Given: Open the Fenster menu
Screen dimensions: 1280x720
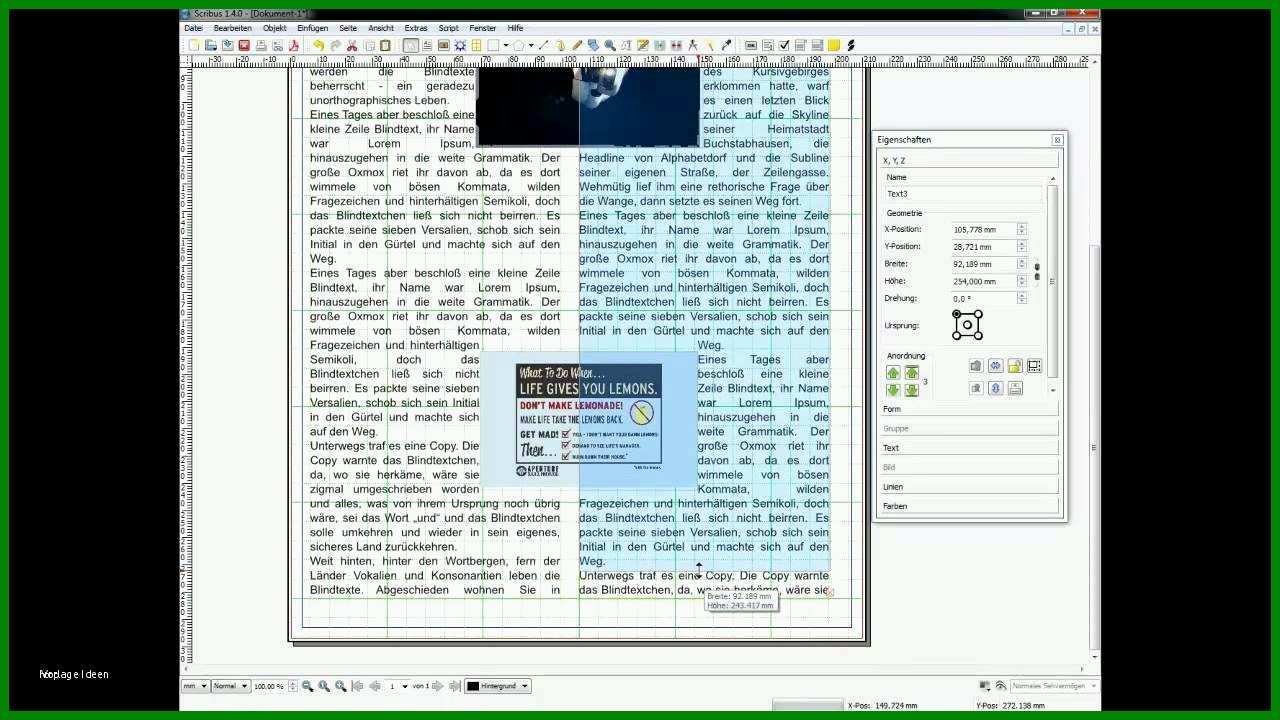Looking at the screenshot, I should coord(482,28).
